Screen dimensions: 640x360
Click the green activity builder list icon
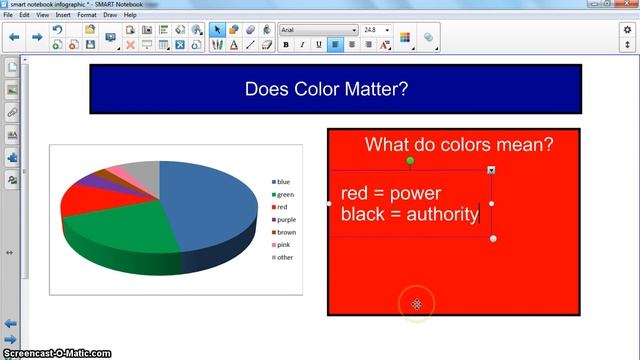point(164,29)
